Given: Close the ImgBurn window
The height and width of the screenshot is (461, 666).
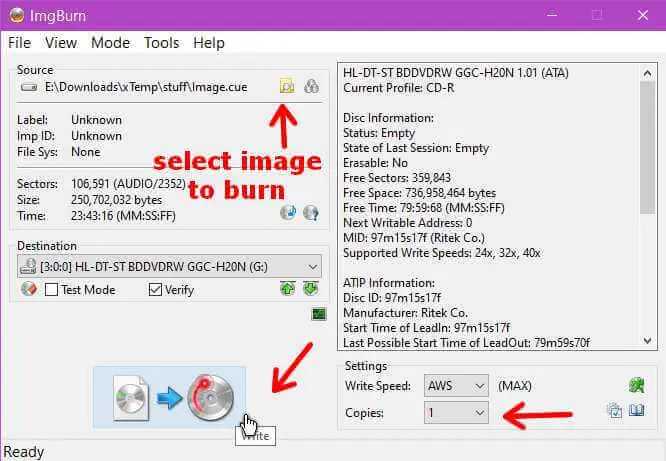Looking at the screenshot, I should pos(643,15).
